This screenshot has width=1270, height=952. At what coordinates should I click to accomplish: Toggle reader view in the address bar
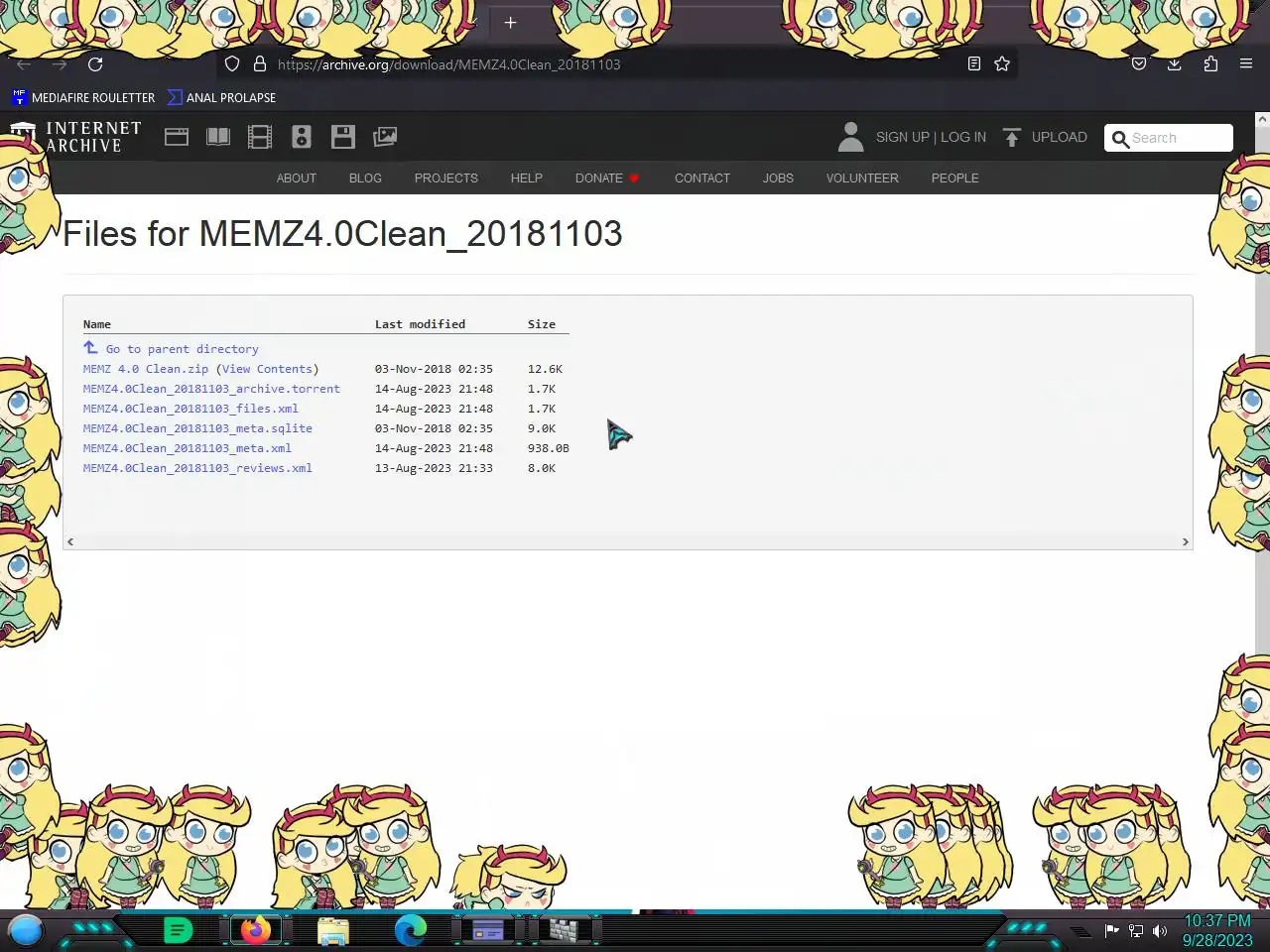coord(974,64)
